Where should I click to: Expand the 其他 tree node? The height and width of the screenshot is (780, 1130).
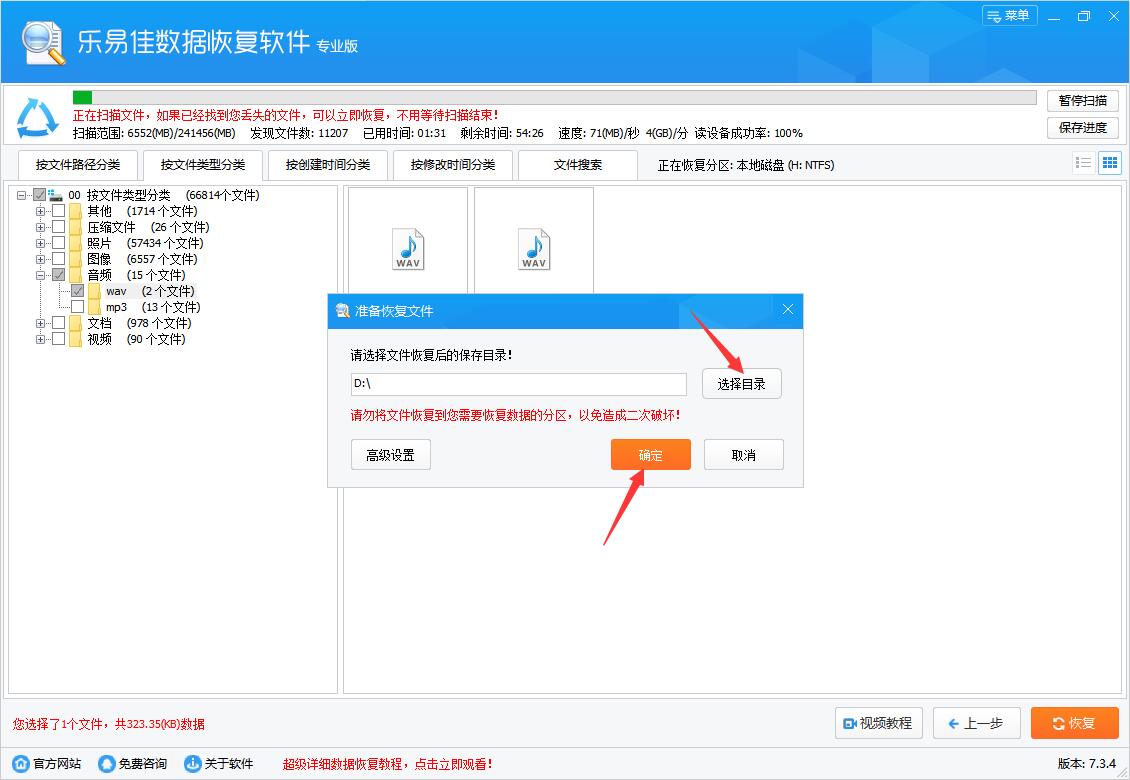(40, 211)
